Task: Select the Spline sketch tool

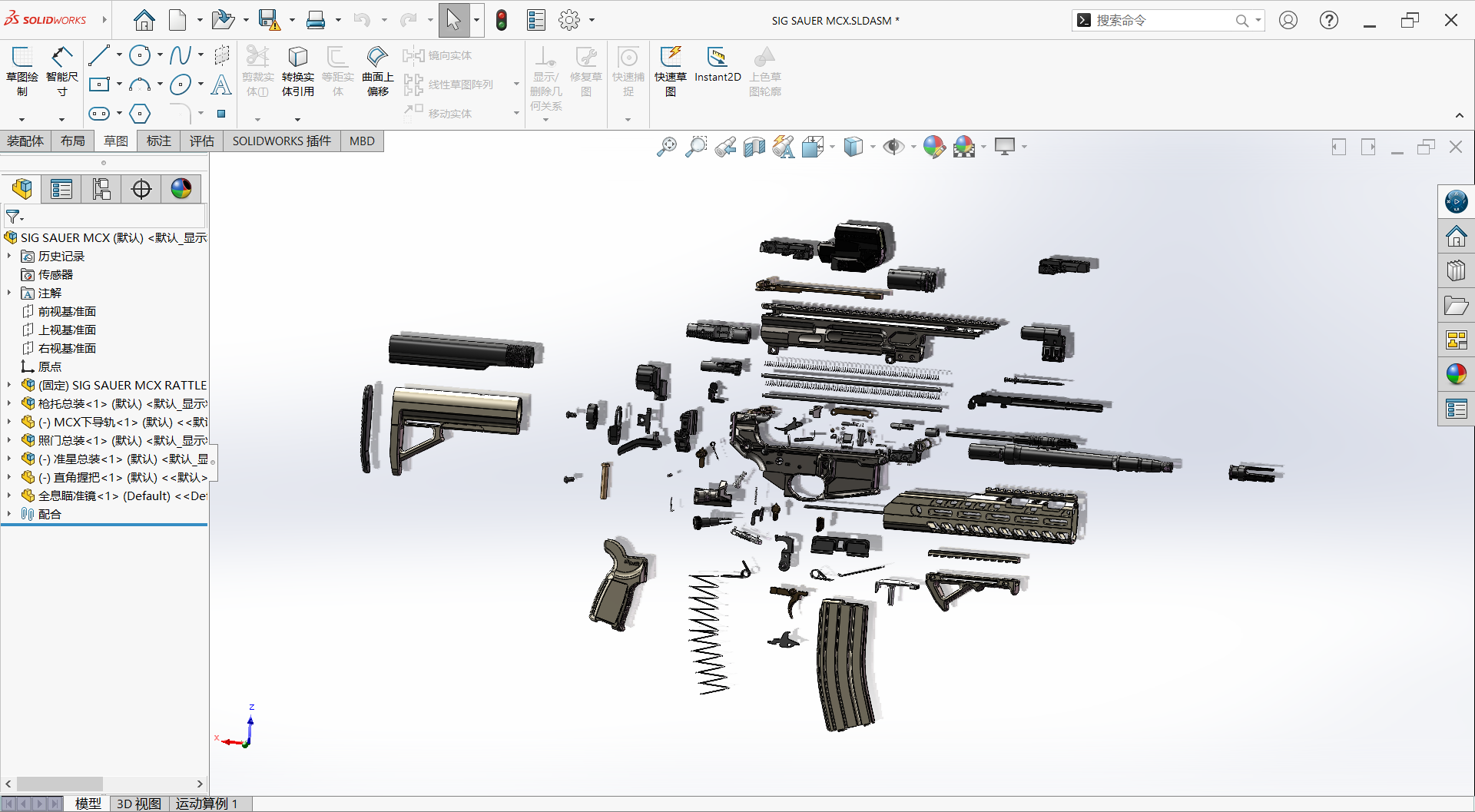Action: 181,55
